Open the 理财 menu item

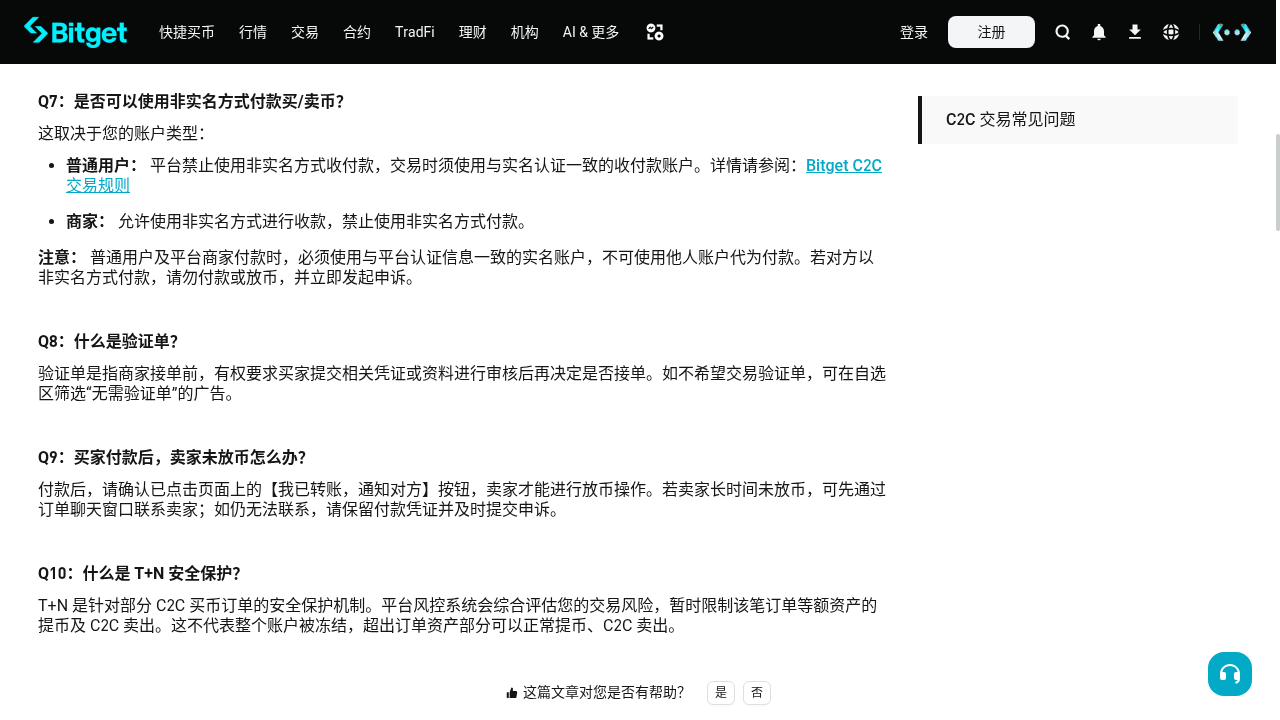coord(473,32)
